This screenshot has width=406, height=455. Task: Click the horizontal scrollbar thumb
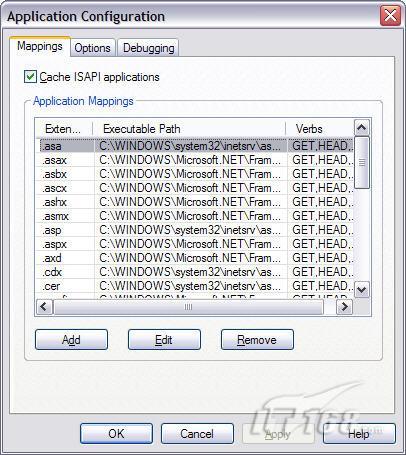[188, 307]
